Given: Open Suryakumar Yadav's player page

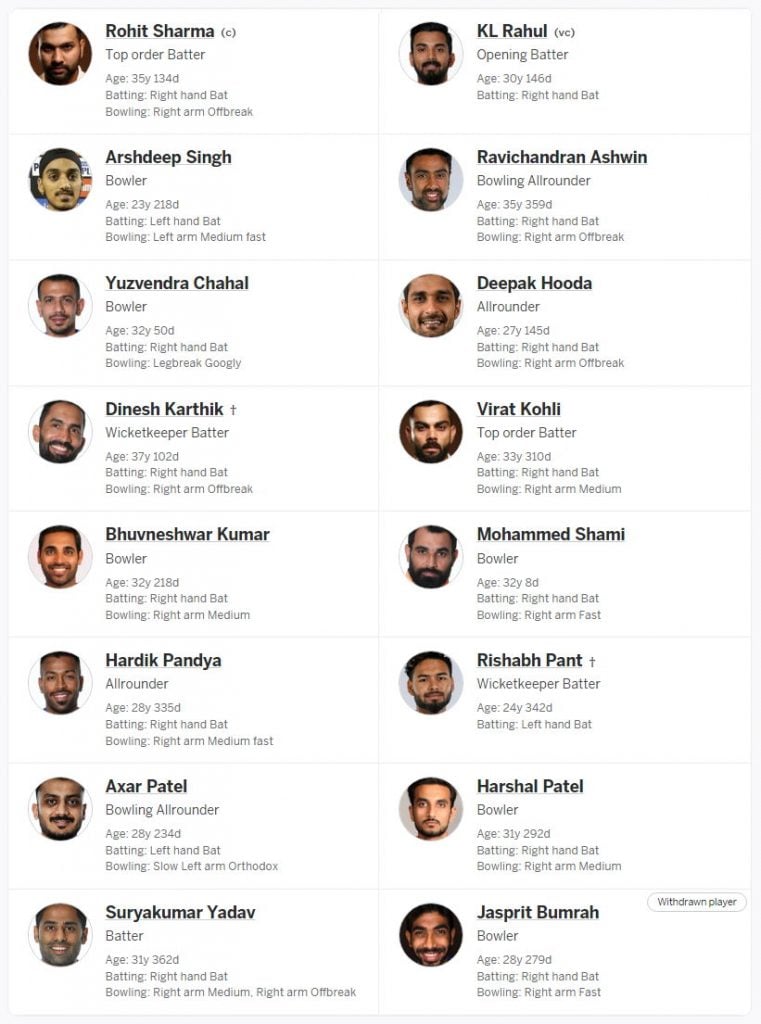Looking at the screenshot, I should pos(180,912).
